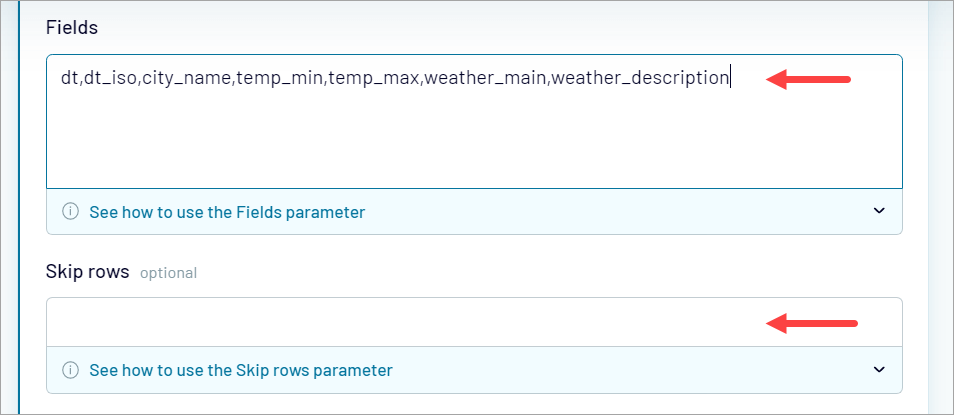The height and width of the screenshot is (415, 954).
Task: Open "See how to use the Fields parameter"
Action: click(227, 212)
